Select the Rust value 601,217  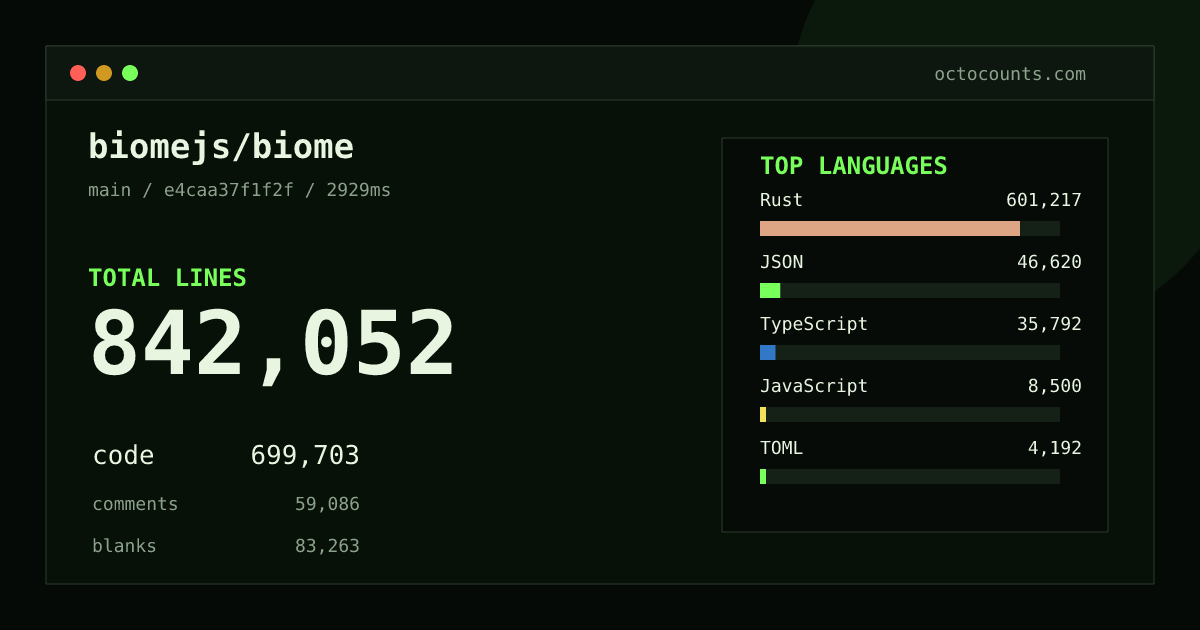click(1044, 200)
